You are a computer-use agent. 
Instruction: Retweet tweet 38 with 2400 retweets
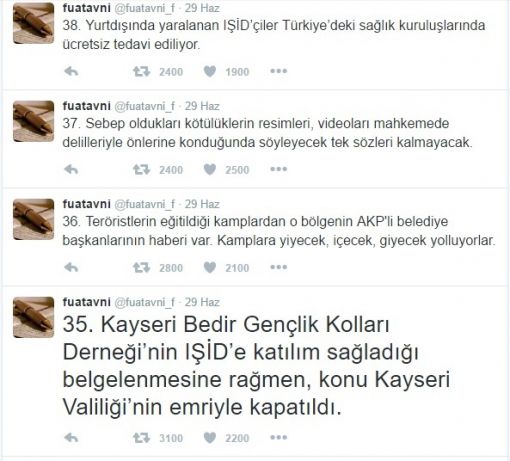(x=142, y=71)
